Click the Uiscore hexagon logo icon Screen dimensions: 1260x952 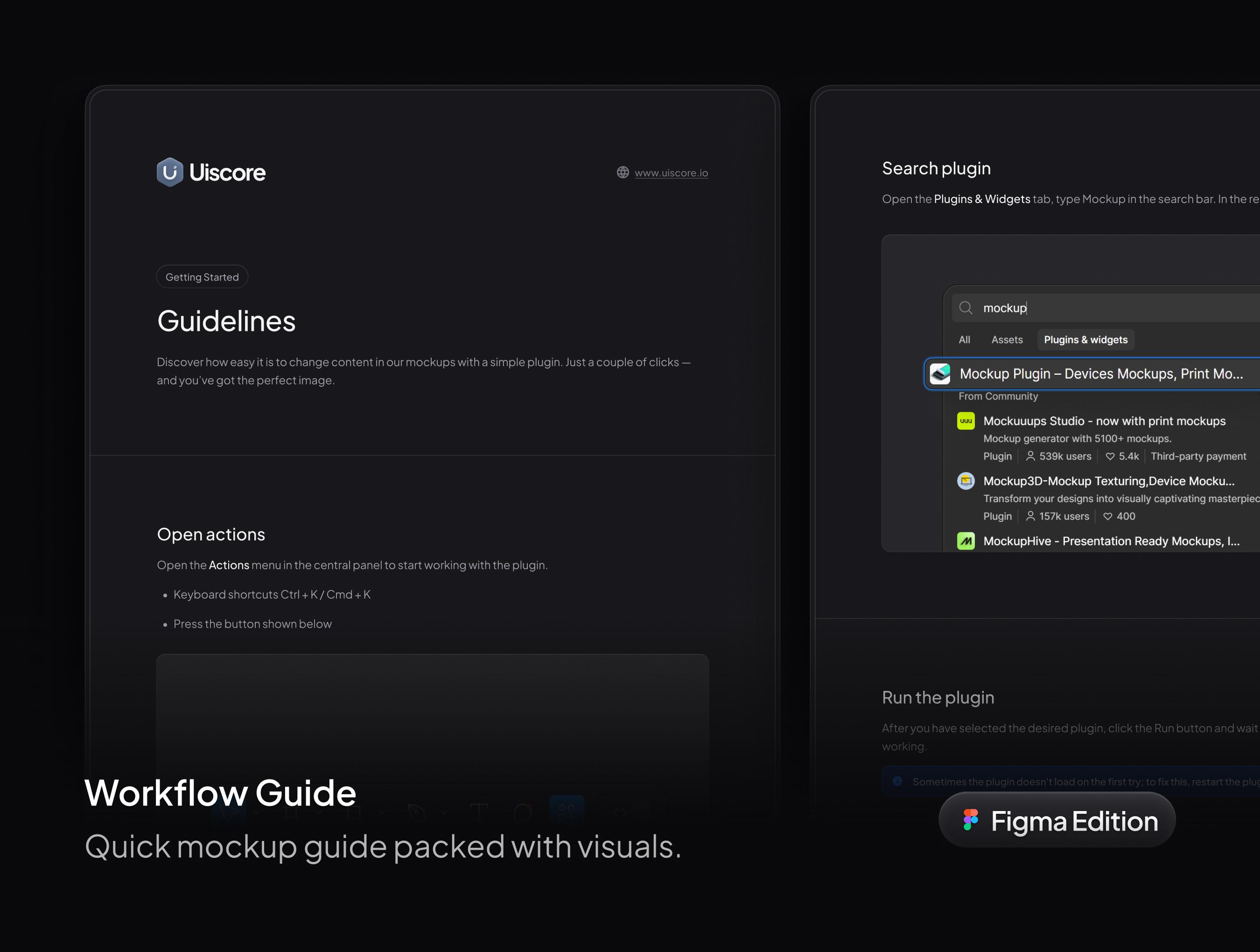click(x=170, y=172)
